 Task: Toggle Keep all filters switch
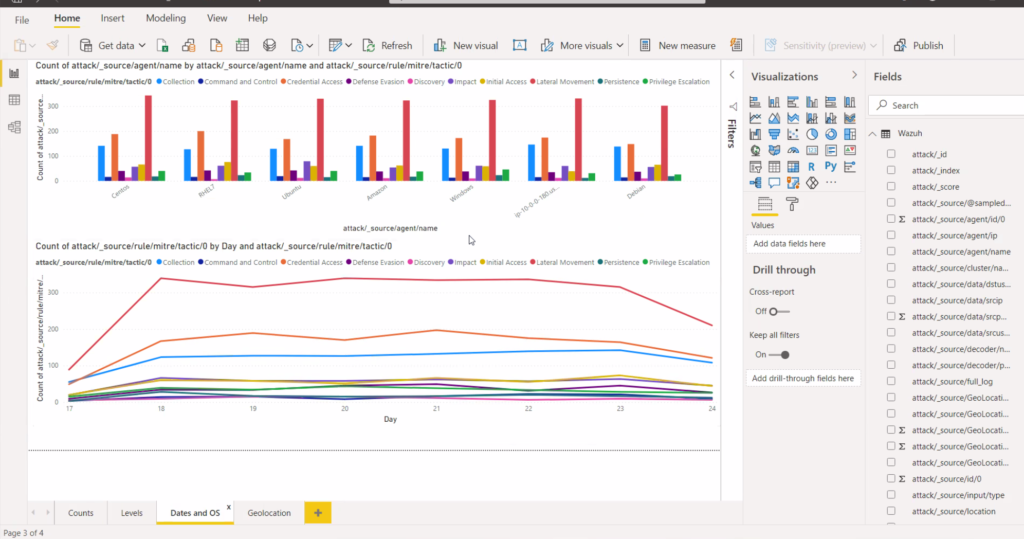[x=779, y=355]
